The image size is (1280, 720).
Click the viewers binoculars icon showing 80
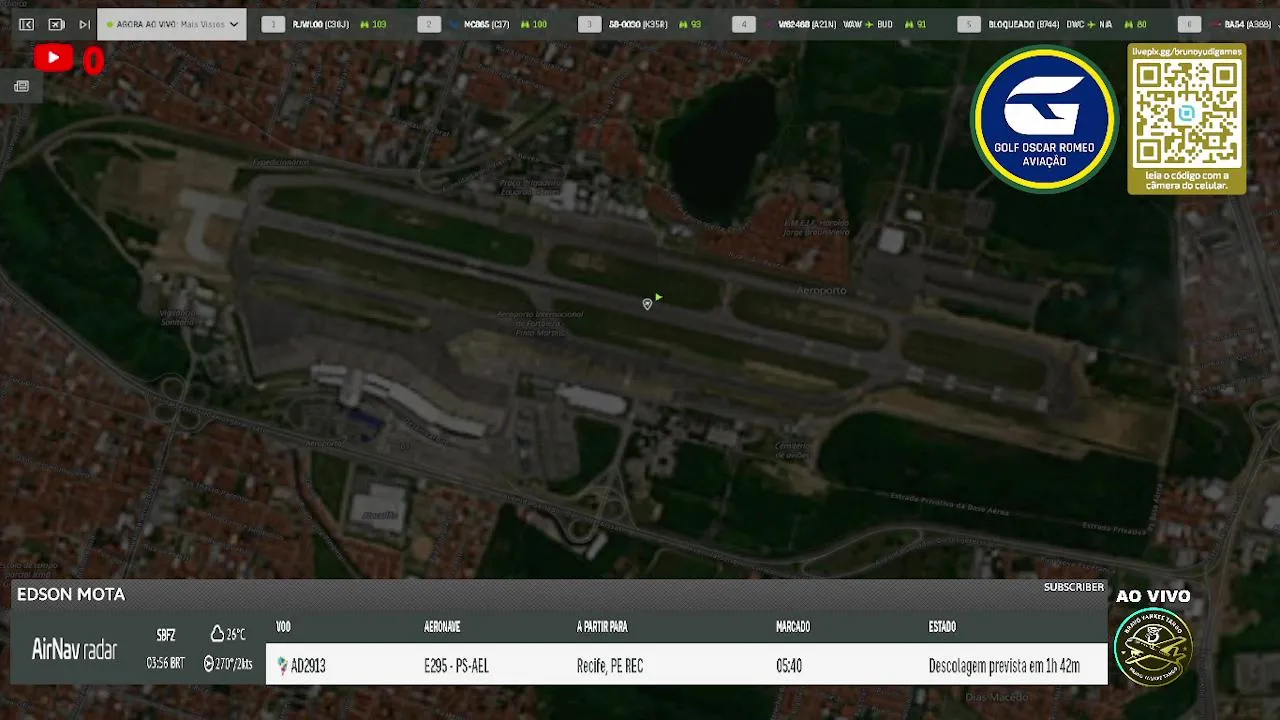click(1130, 24)
